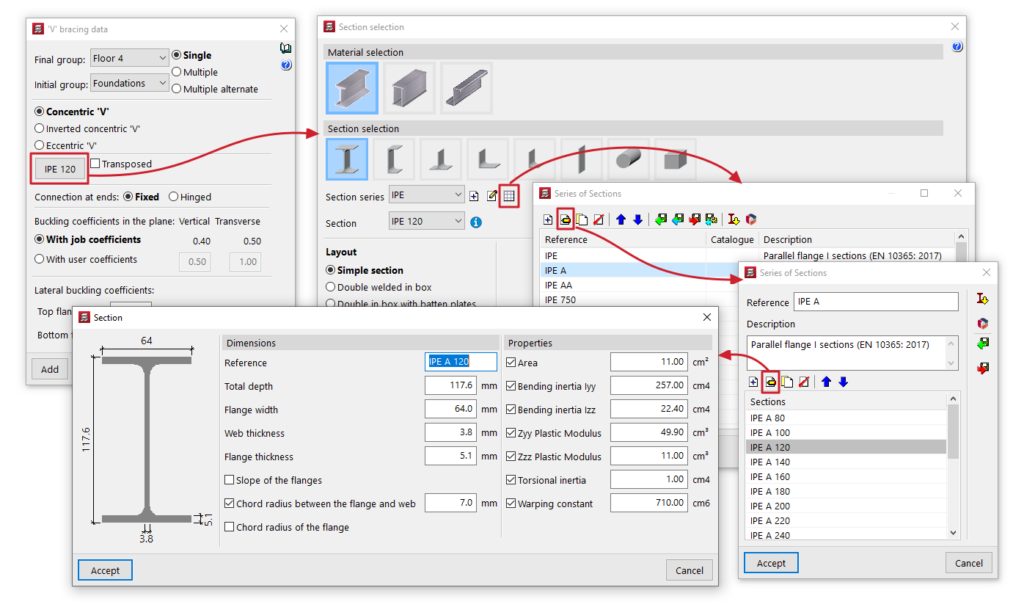Click Cancel in Series of Sections dialog

tap(969, 563)
